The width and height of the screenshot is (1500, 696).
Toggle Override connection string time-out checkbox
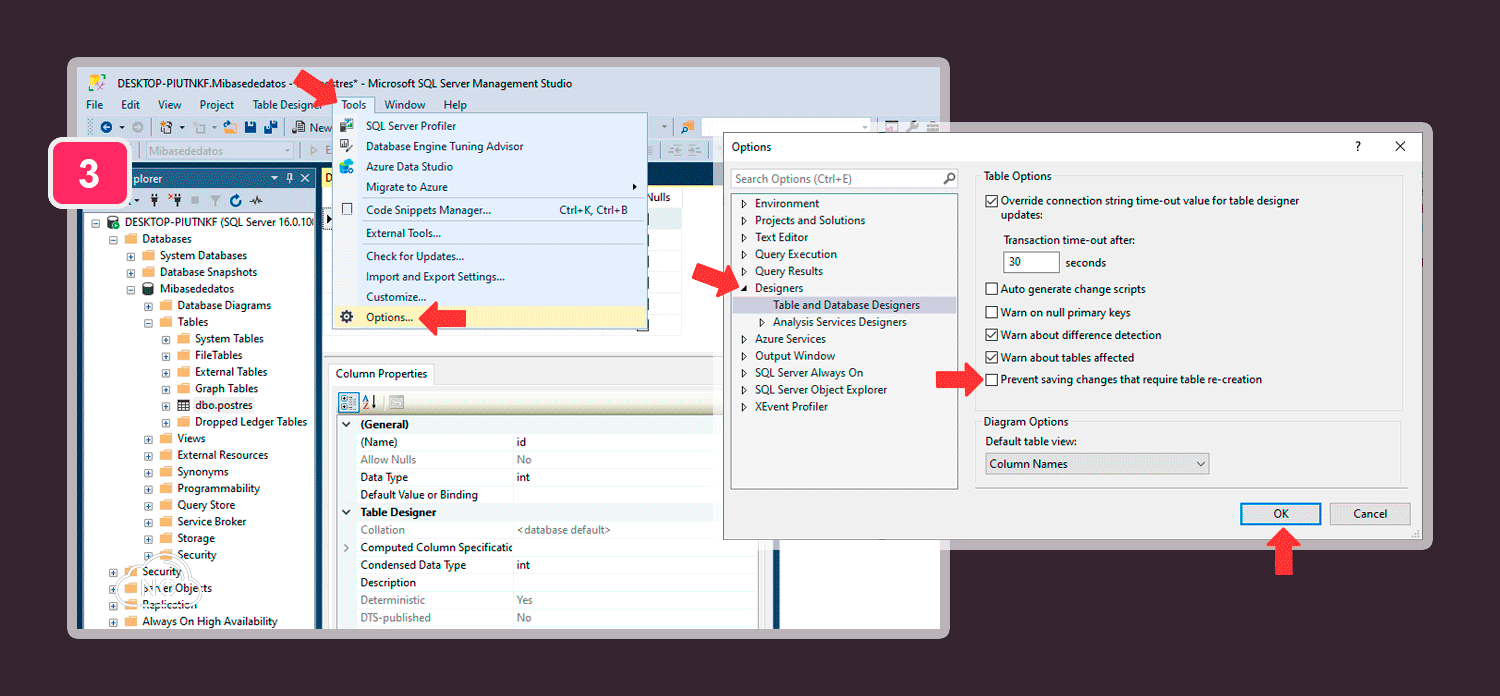pos(991,201)
